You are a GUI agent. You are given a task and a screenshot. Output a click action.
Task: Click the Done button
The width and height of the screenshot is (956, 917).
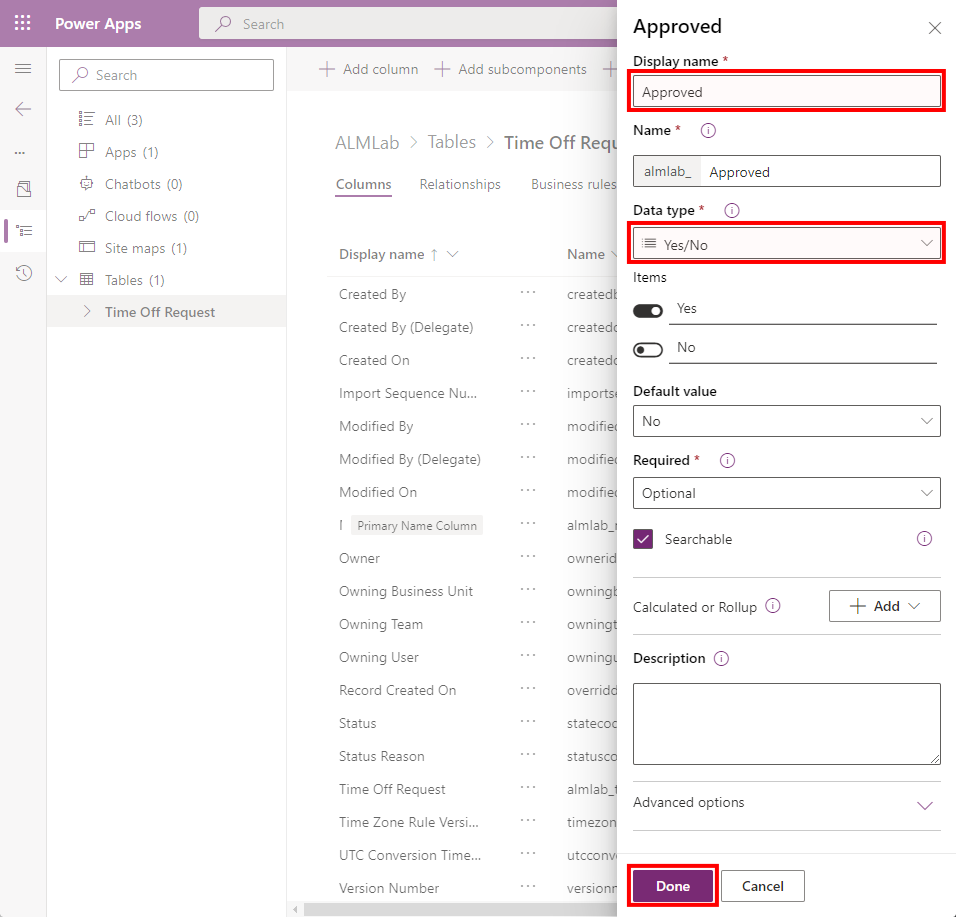coord(673,886)
